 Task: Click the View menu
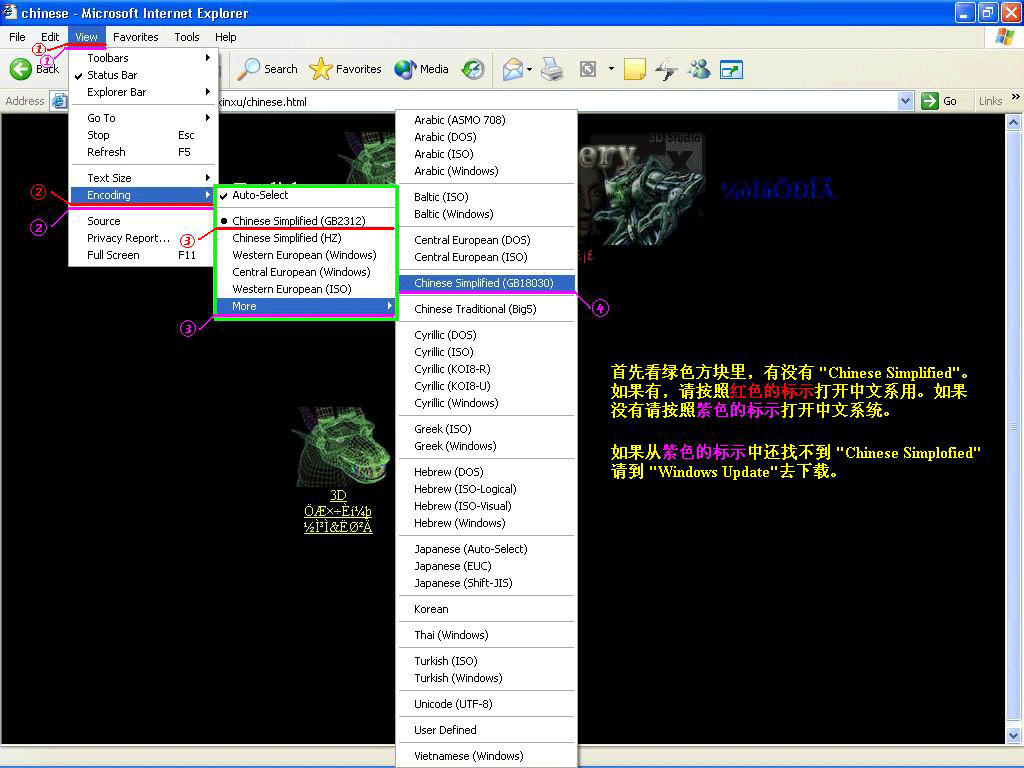tap(86, 37)
